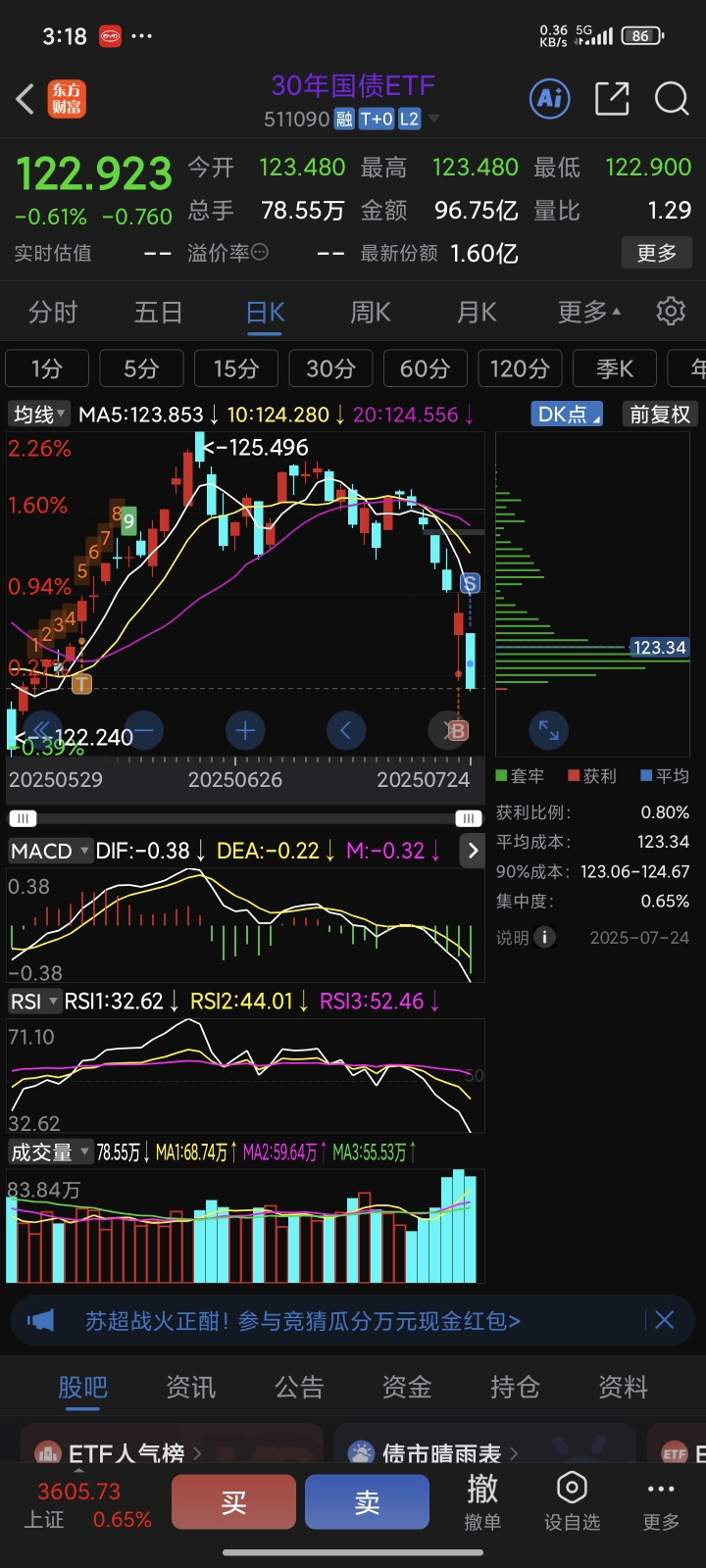Image resolution: width=706 pixels, height=1568 pixels.
Task: Switch to 日K tab
Action: (265, 312)
